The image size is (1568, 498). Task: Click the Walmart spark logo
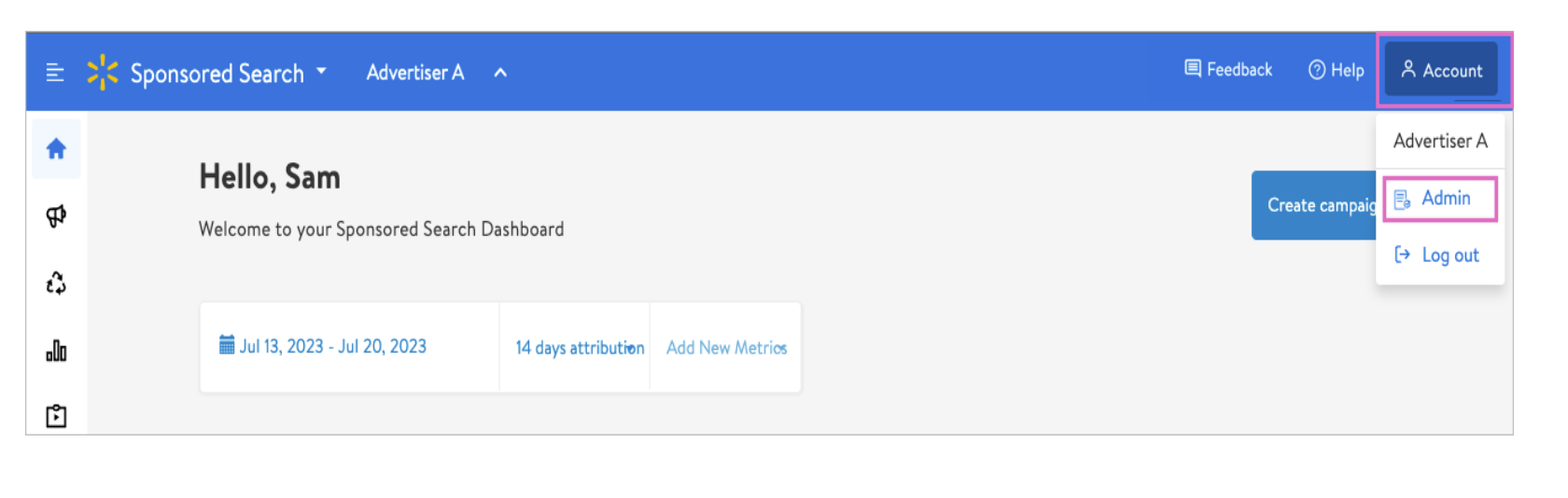coord(103,72)
